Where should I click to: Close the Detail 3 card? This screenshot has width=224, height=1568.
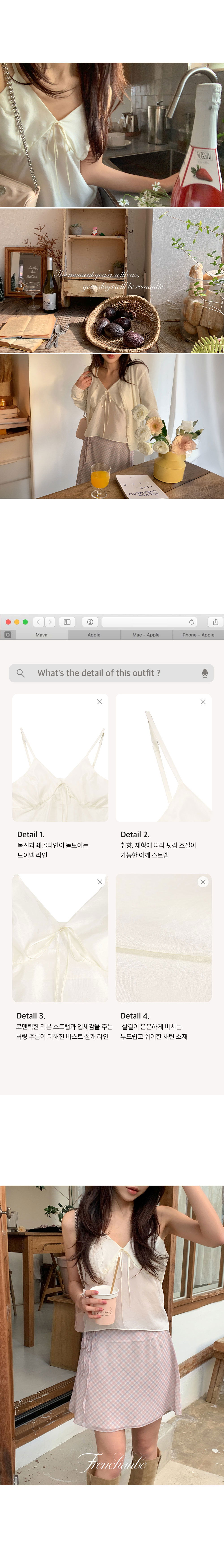coord(99,881)
